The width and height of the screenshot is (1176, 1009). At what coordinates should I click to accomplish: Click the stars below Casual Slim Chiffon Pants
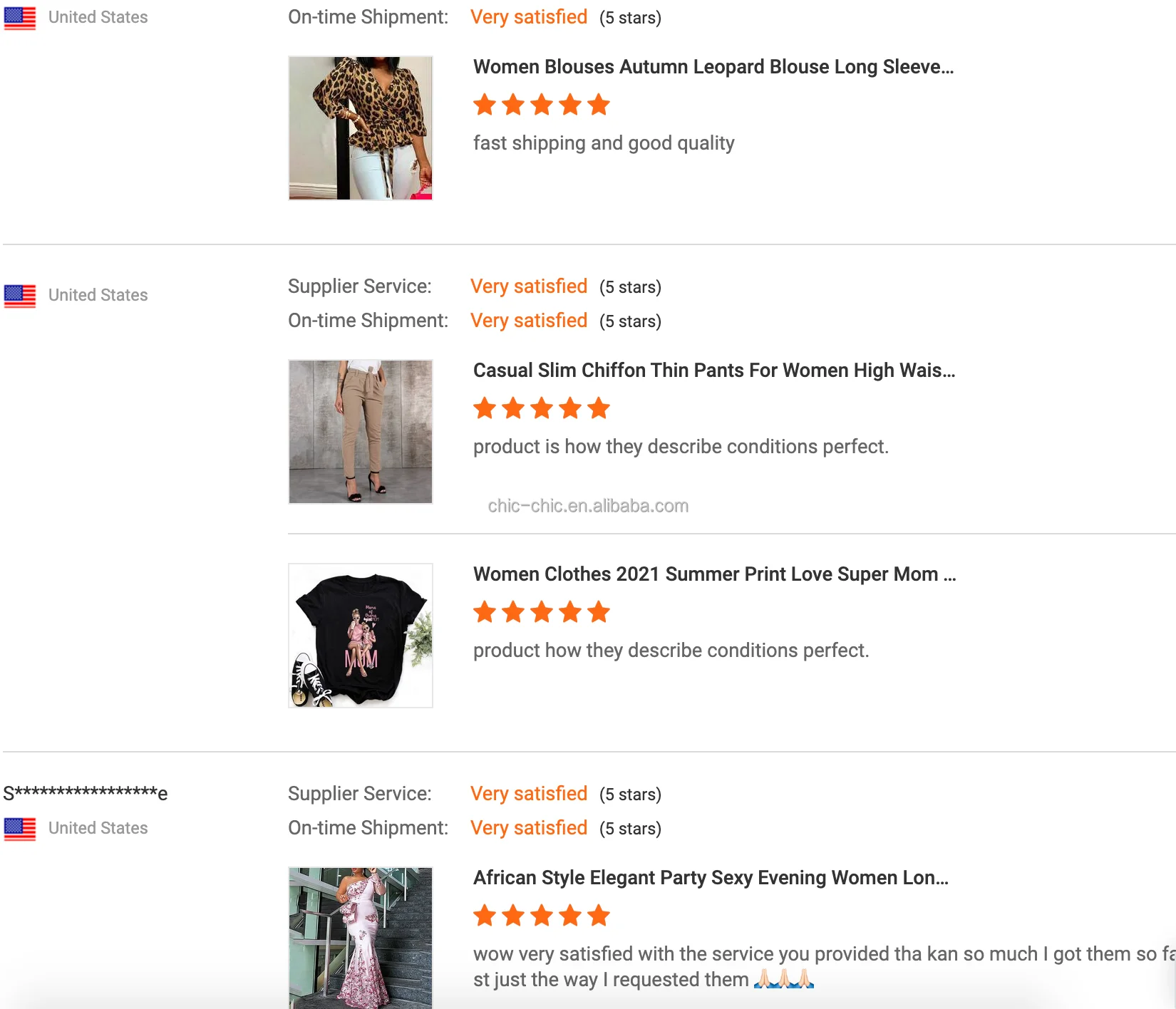click(542, 408)
